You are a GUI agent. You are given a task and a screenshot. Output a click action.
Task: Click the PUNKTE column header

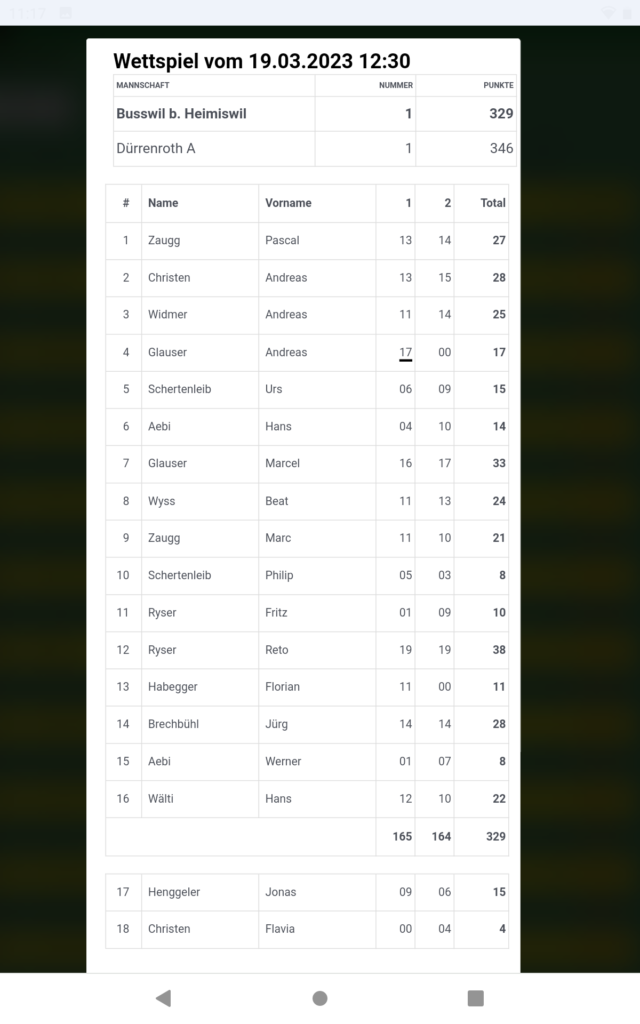(x=498, y=86)
